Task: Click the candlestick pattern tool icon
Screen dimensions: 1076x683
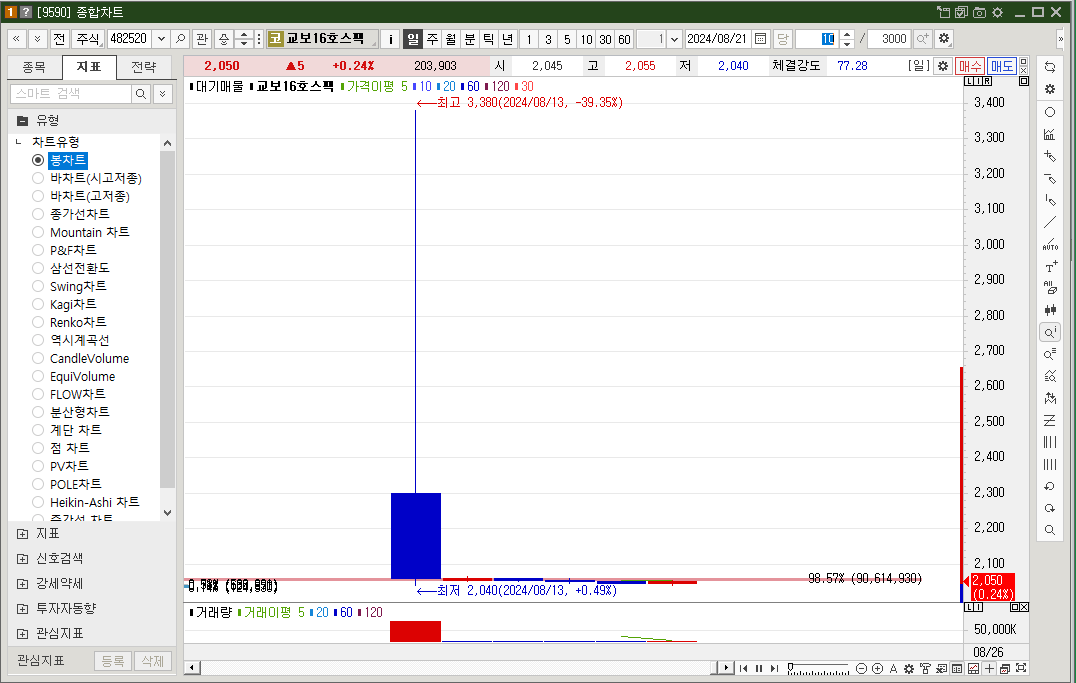Action: [x=1050, y=310]
